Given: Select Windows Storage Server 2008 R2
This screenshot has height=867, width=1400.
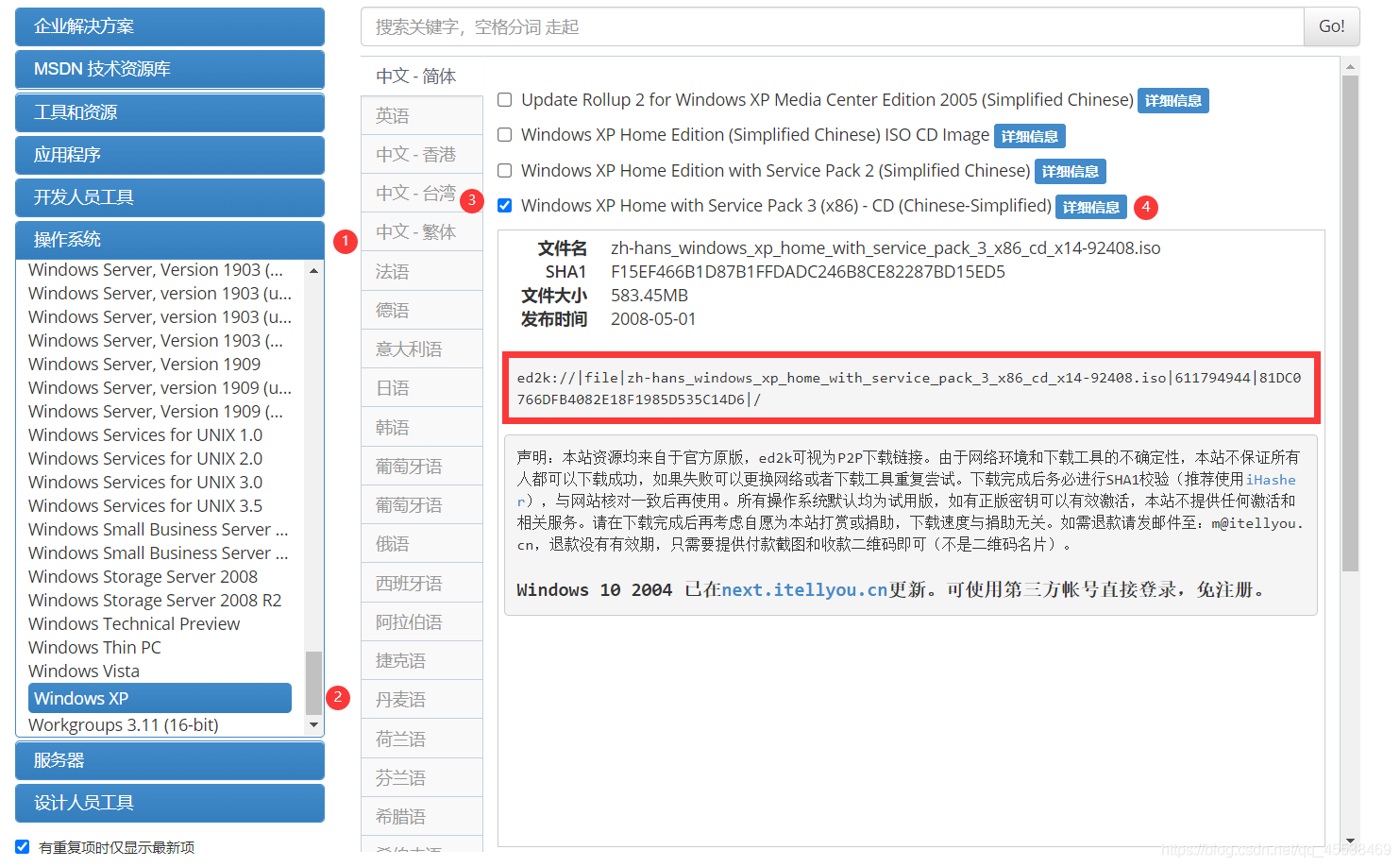Looking at the screenshot, I should pos(155,601).
